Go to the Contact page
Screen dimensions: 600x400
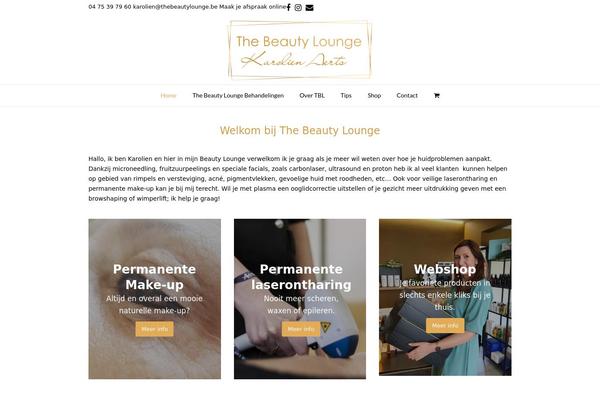coord(407,96)
